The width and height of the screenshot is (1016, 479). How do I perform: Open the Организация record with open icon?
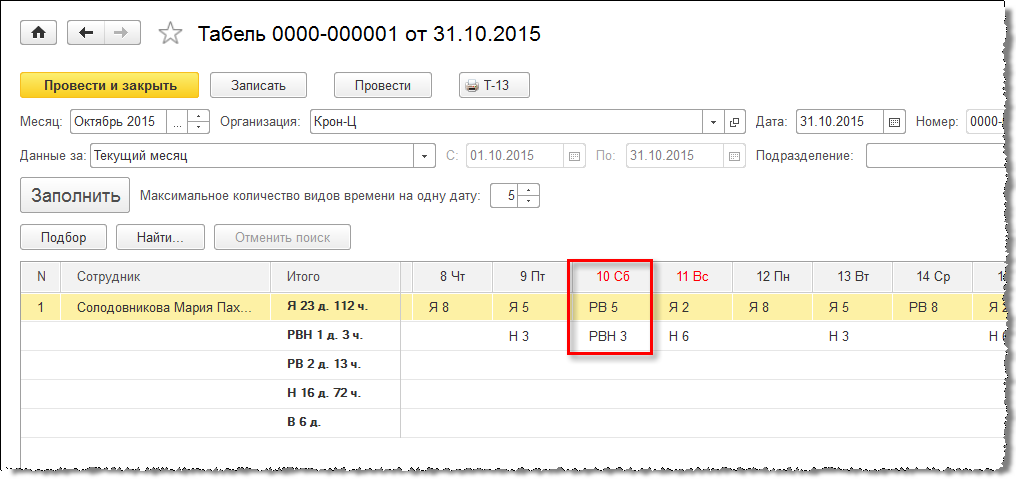point(734,122)
